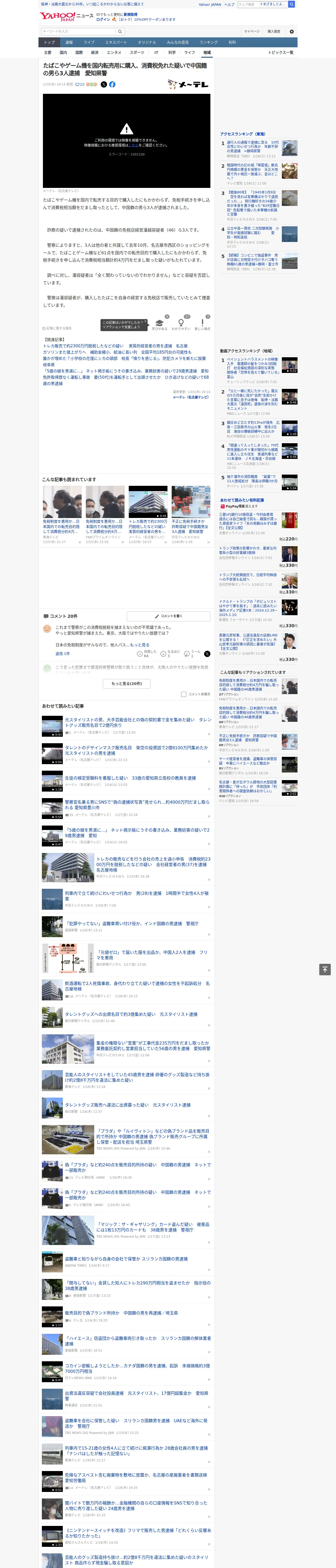
Task: Share first comment on X icon
Action: tap(207, 654)
